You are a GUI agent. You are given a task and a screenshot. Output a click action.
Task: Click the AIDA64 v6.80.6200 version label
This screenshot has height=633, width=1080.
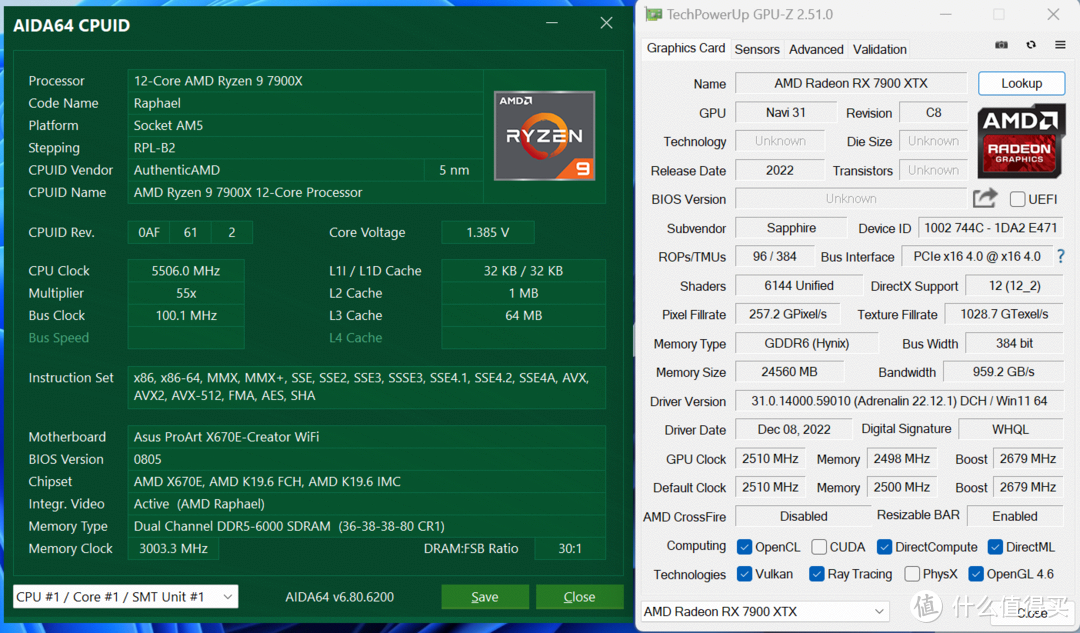pos(340,597)
